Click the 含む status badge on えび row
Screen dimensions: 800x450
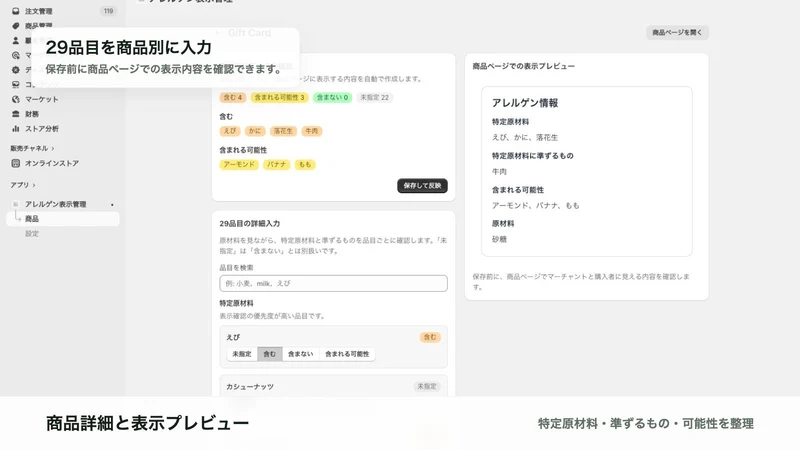(430, 337)
